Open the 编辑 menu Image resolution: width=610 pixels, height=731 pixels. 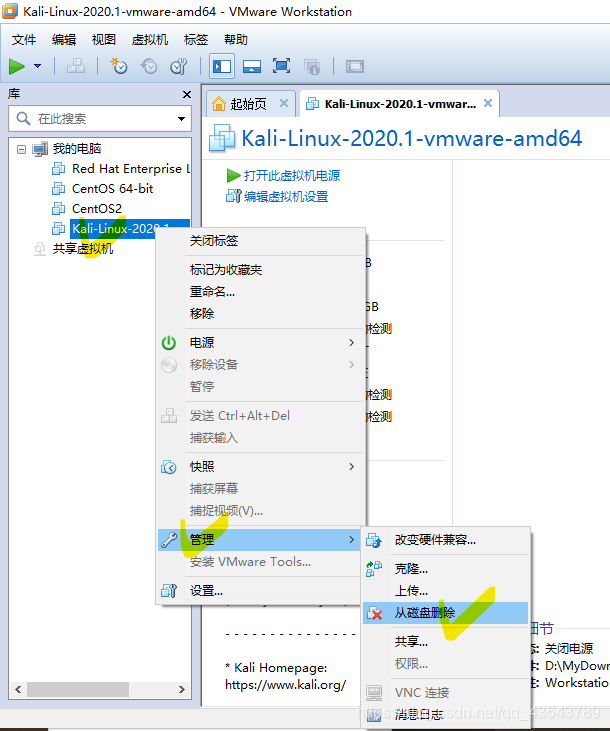[x=64, y=40]
